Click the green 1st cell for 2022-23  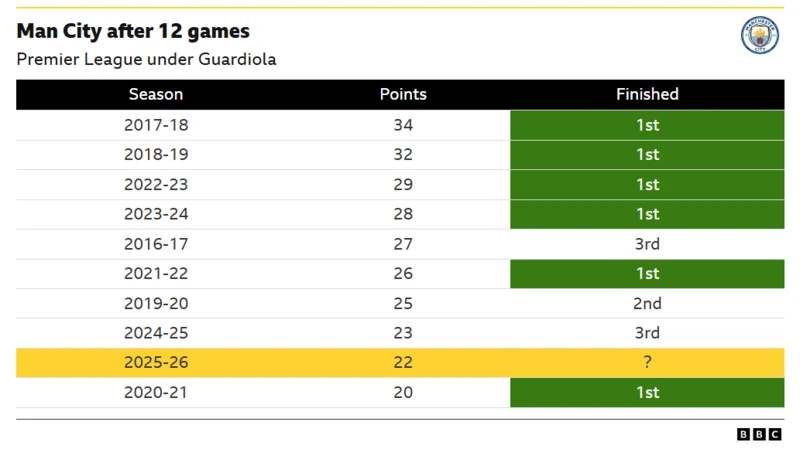tap(647, 185)
